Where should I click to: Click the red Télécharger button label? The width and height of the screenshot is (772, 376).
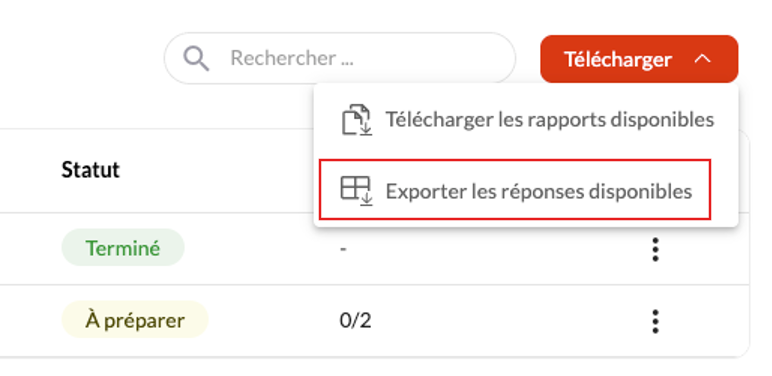click(x=618, y=60)
